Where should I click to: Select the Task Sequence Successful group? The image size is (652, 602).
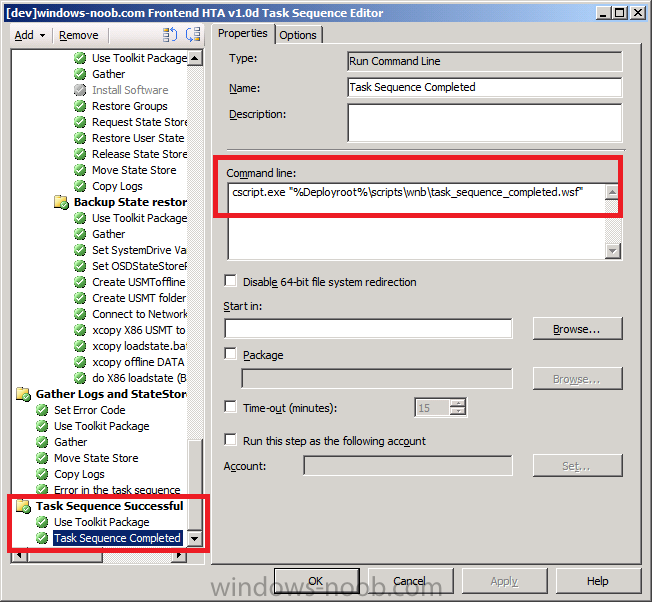point(109,506)
